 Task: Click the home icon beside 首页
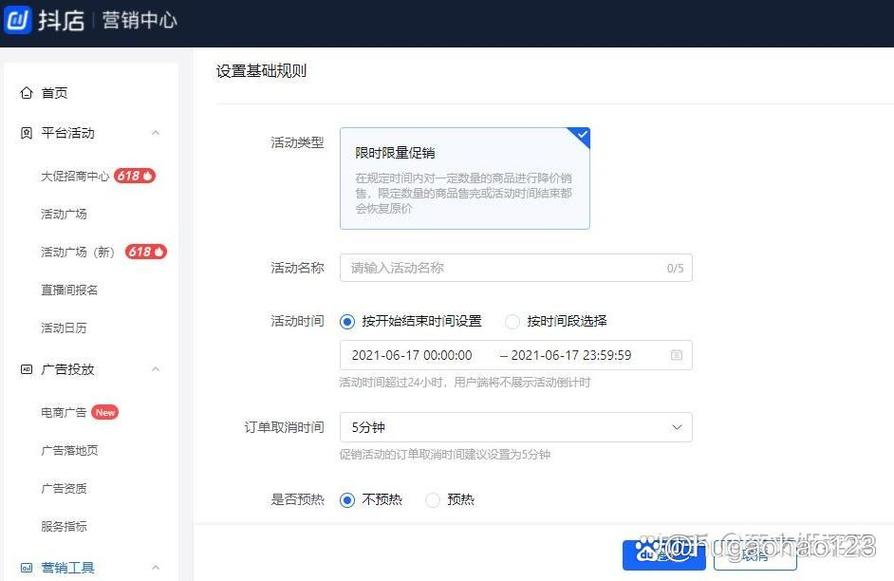pos(26,93)
